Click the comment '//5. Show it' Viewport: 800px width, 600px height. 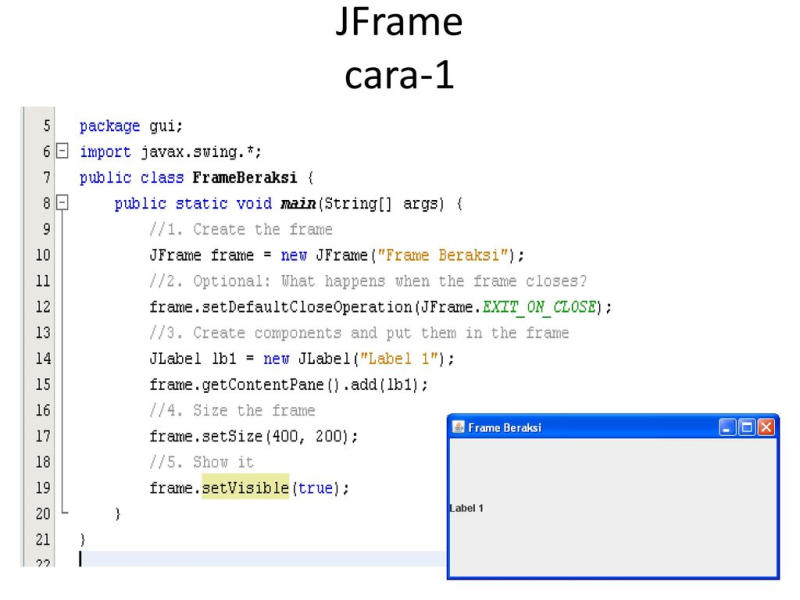pos(202,462)
